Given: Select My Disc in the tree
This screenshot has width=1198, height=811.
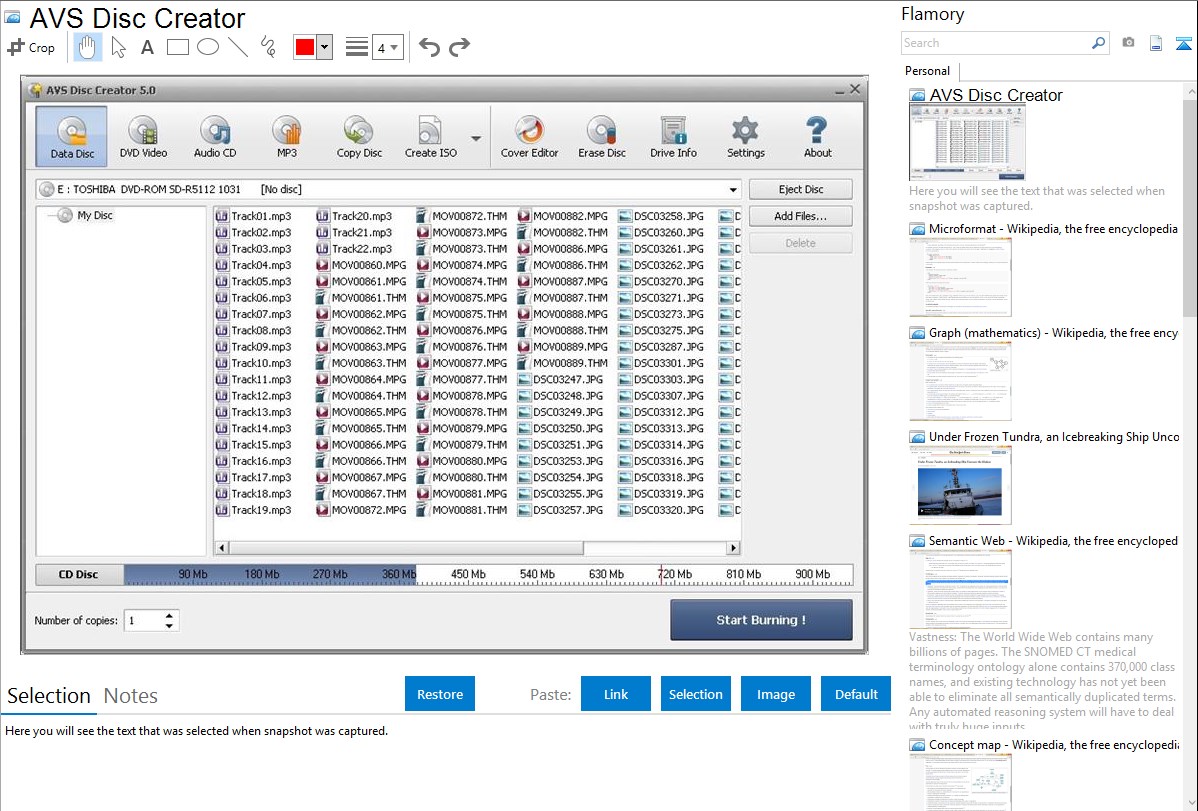Looking at the screenshot, I should click(x=86, y=216).
